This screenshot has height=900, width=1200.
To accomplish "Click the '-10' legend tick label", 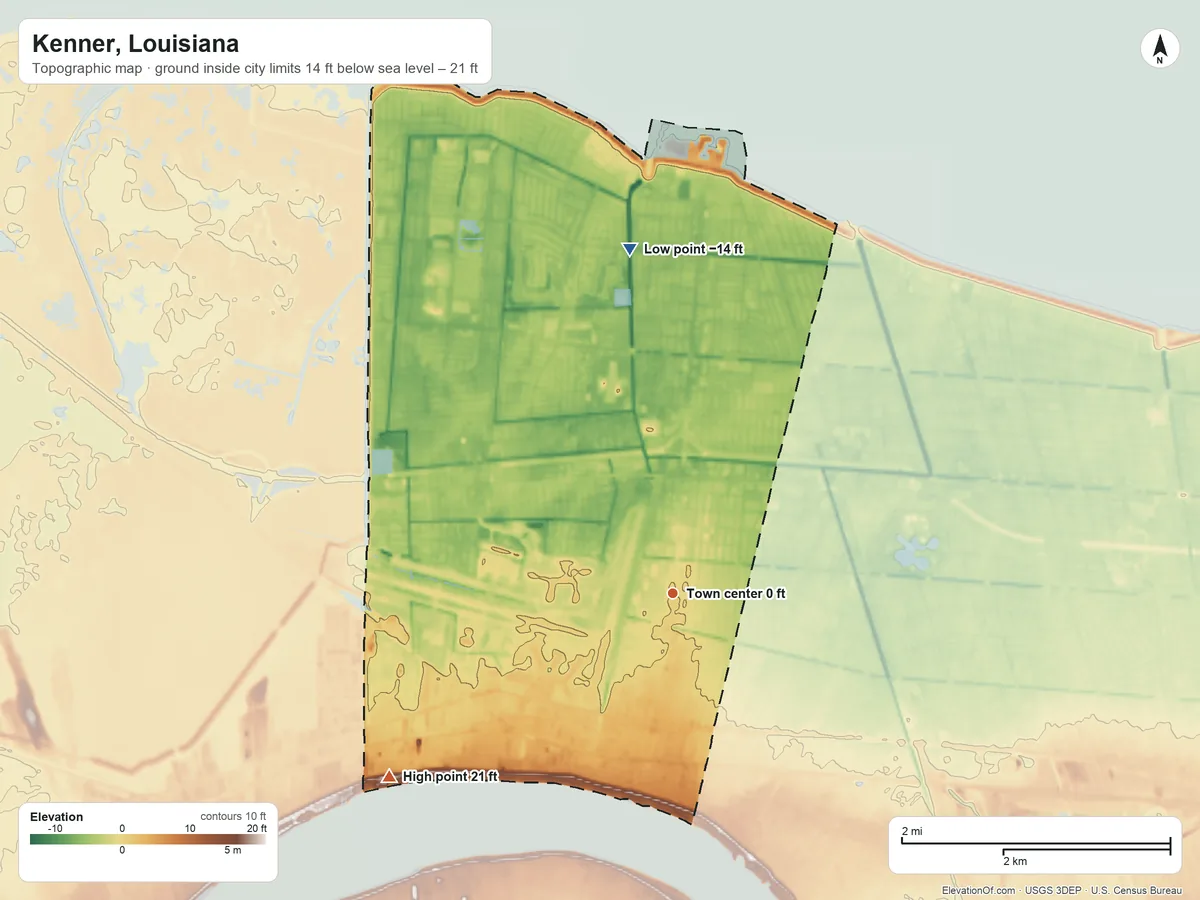I will tap(55, 829).
